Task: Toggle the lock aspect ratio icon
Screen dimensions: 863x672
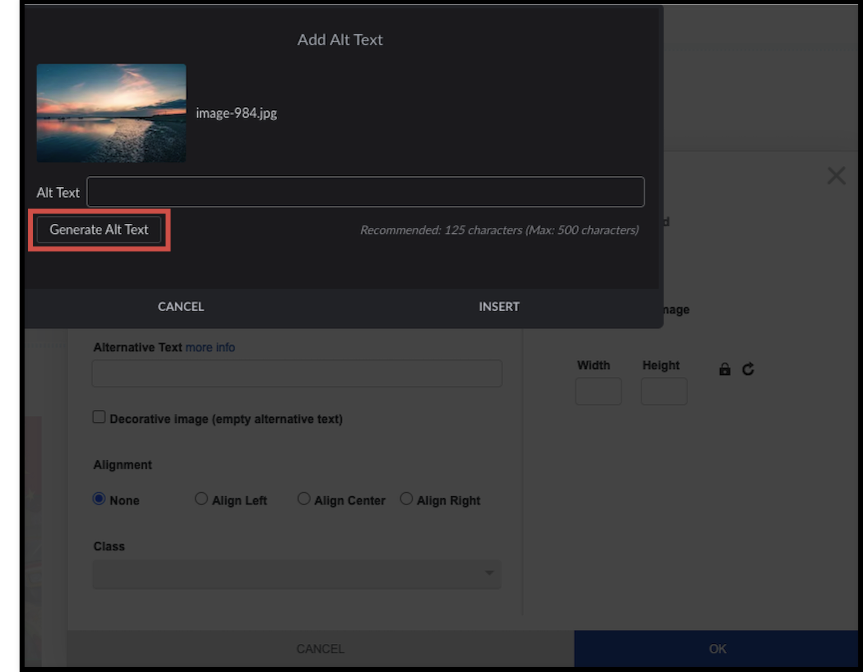Action: 725,369
